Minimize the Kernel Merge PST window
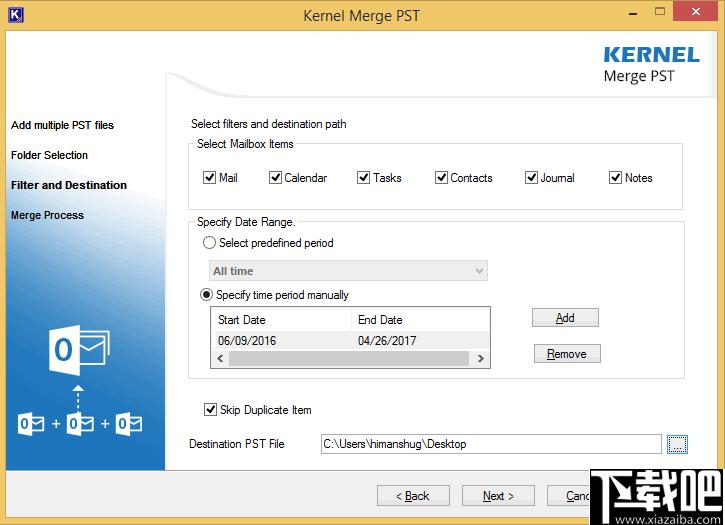 pos(633,12)
